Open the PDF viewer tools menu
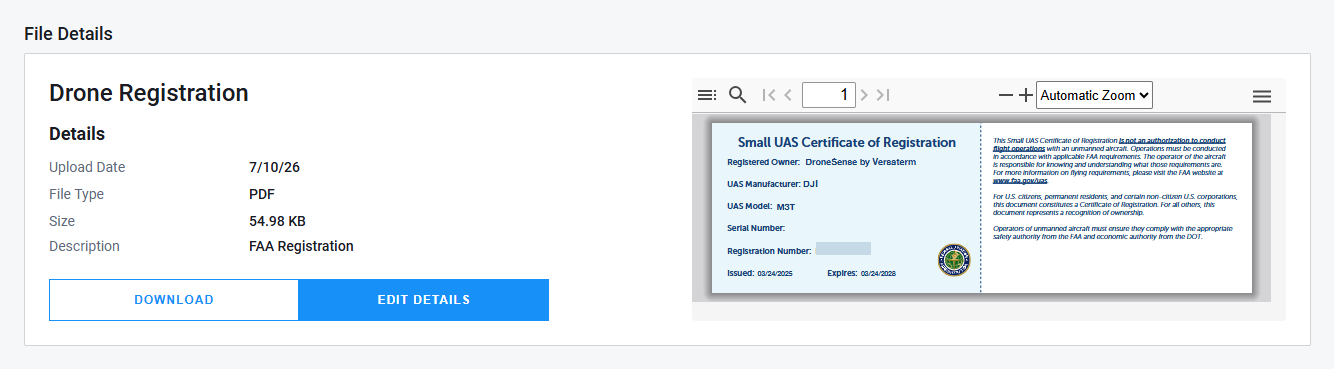 1262,96
